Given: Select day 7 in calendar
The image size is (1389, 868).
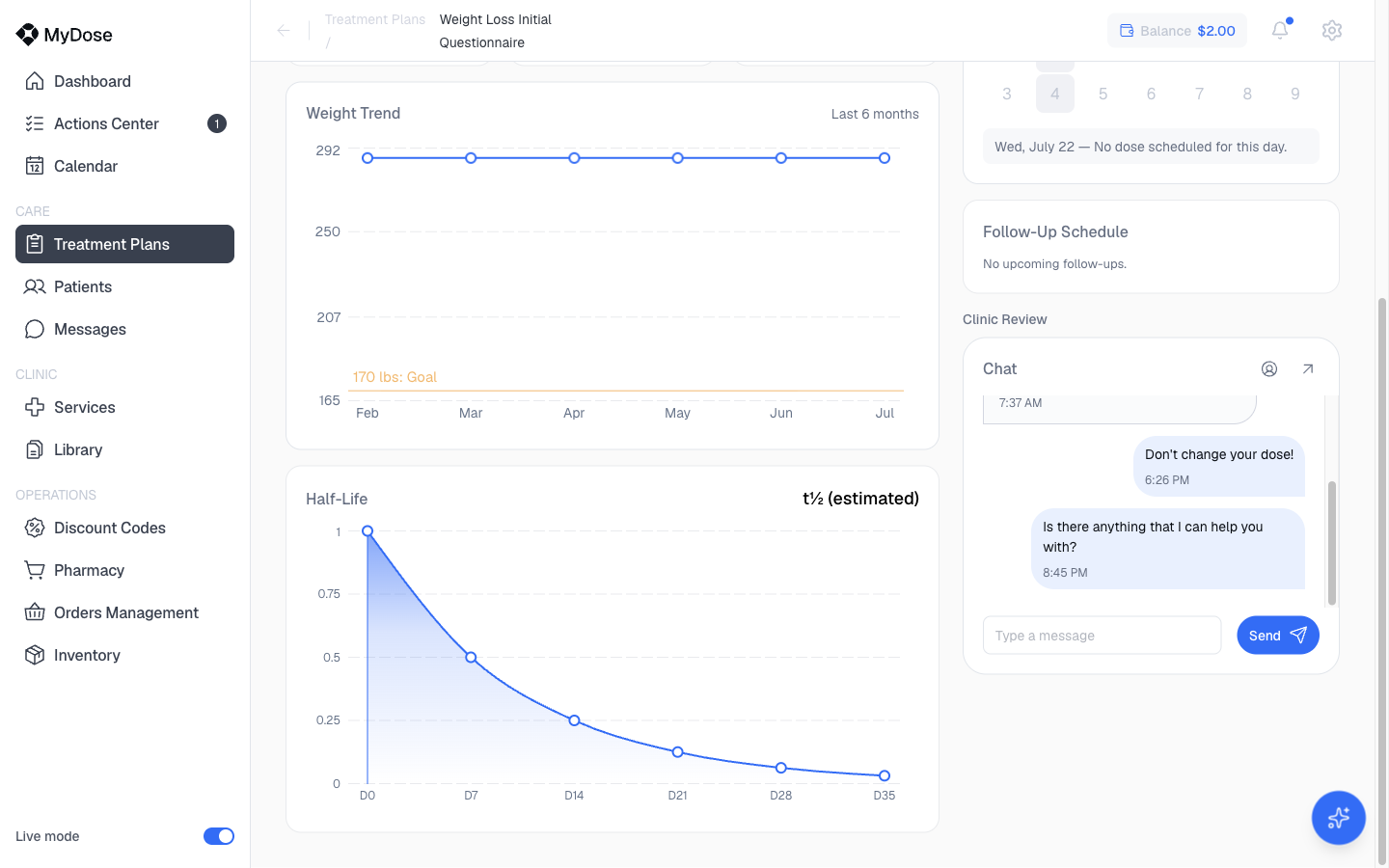Looking at the screenshot, I should (x=1199, y=94).
